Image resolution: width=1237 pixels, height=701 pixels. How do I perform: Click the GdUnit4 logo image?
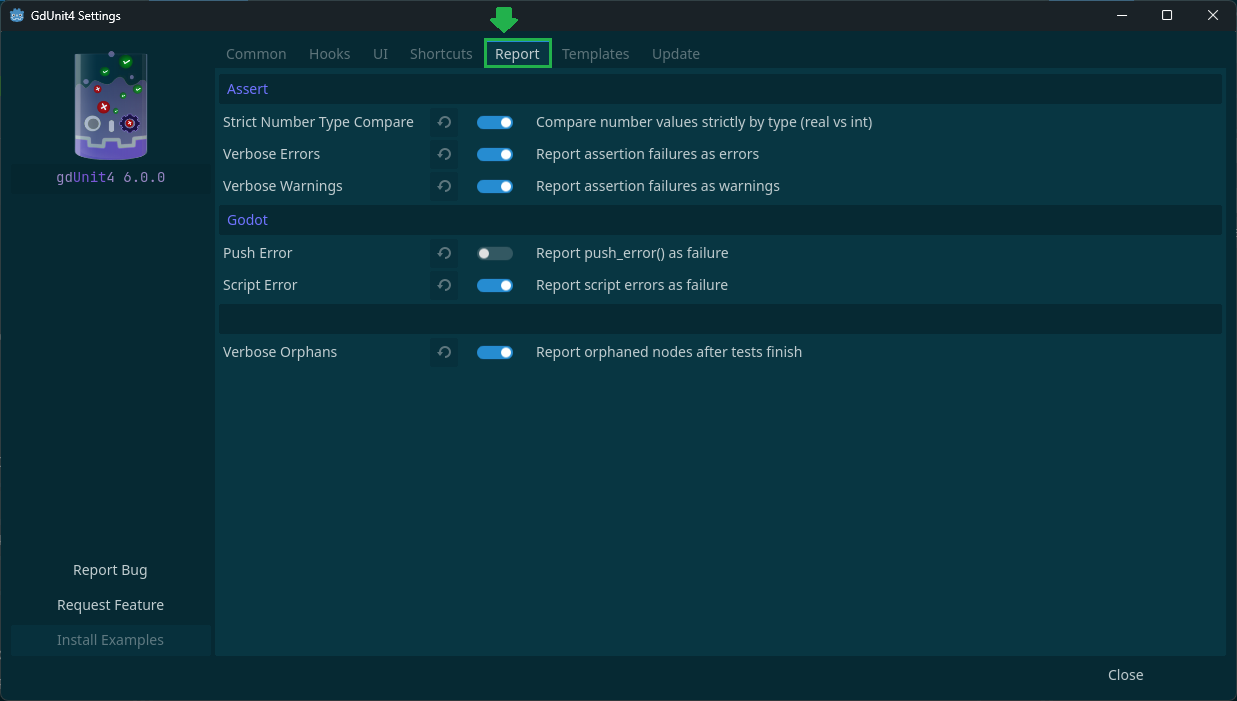click(x=110, y=105)
